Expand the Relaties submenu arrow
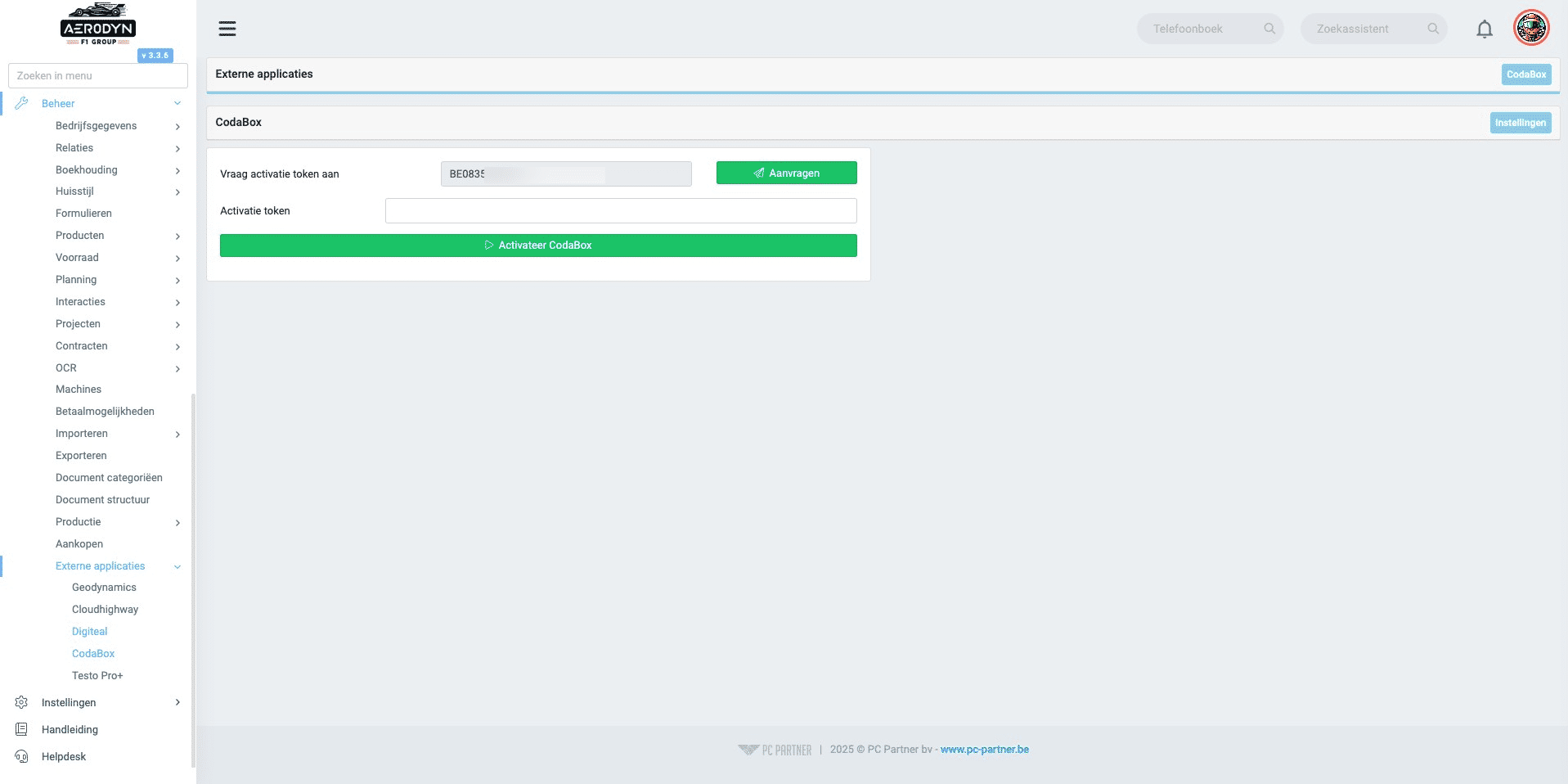 tap(177, 148)
